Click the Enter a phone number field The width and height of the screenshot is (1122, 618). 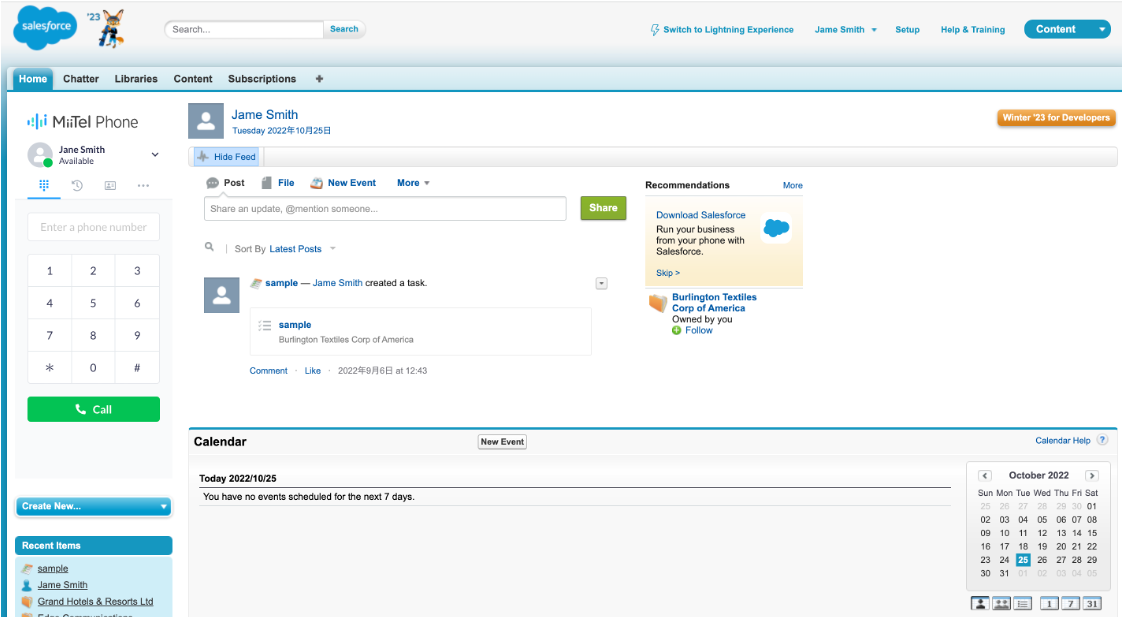tap(94, 227)
